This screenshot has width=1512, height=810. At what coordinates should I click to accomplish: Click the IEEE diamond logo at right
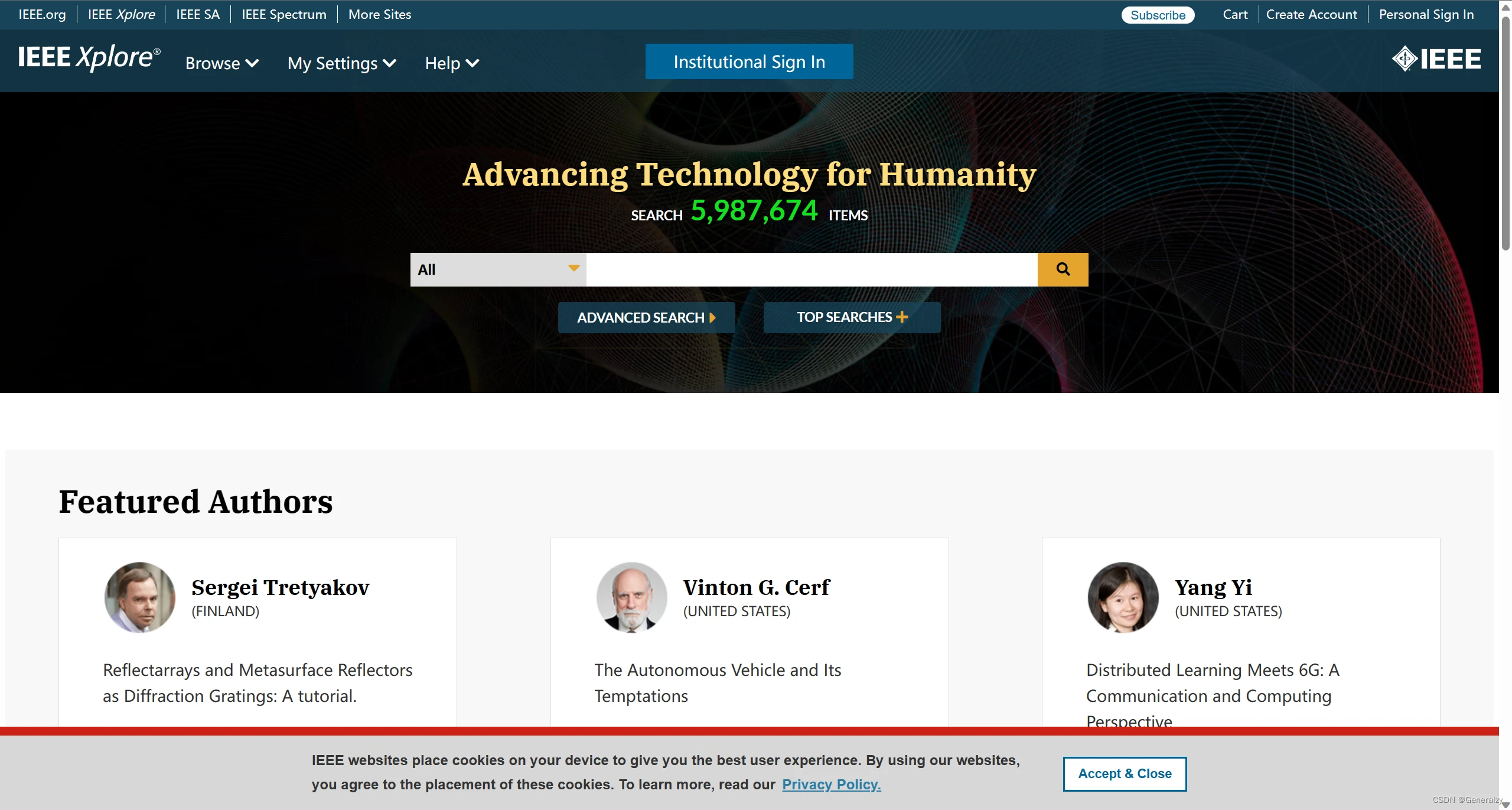coord(1436,59)
